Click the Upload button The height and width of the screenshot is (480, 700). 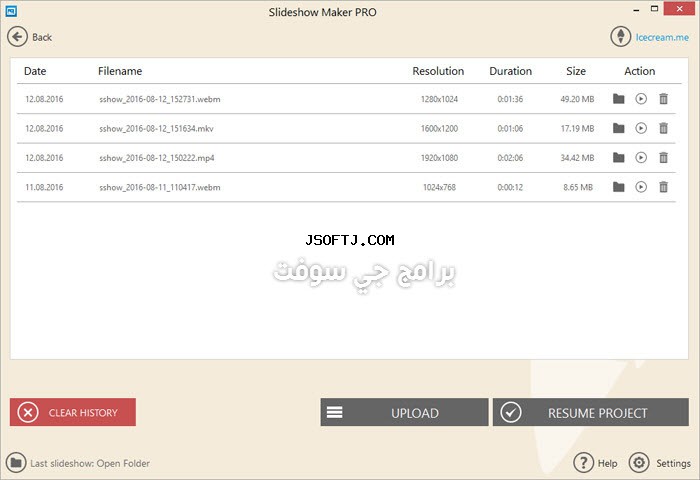coord(404,412)
